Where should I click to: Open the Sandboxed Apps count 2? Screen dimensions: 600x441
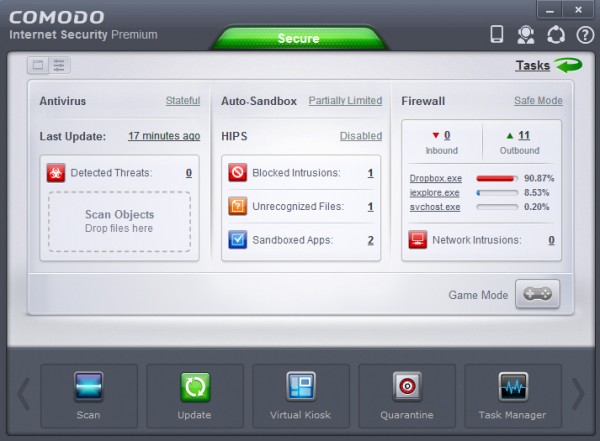(x=370, y=240)
